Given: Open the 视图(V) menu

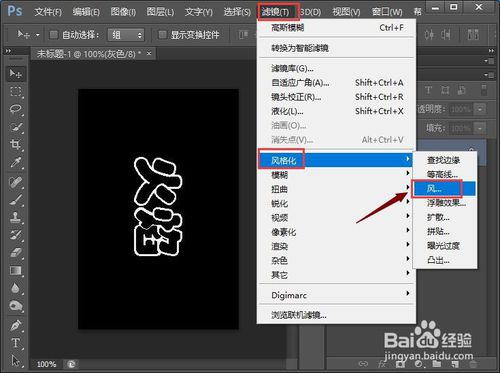Looking at the screenshot, I should tap(346, 12).
